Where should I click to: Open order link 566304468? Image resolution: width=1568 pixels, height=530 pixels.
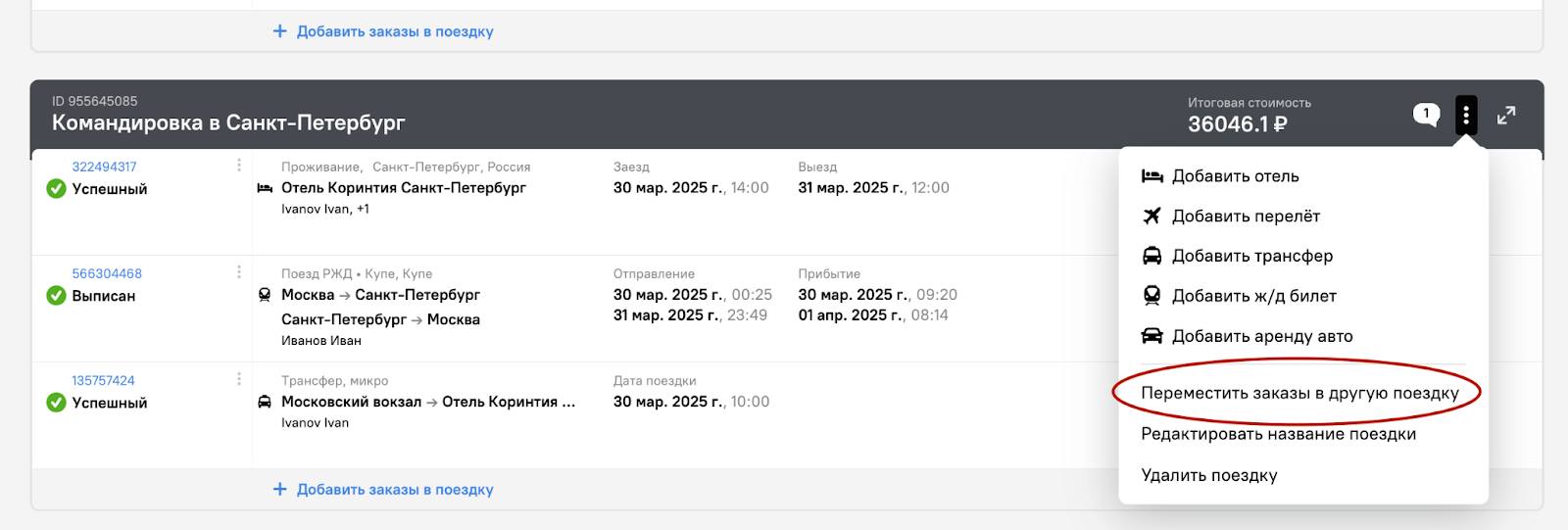click(x=107, y=273)
